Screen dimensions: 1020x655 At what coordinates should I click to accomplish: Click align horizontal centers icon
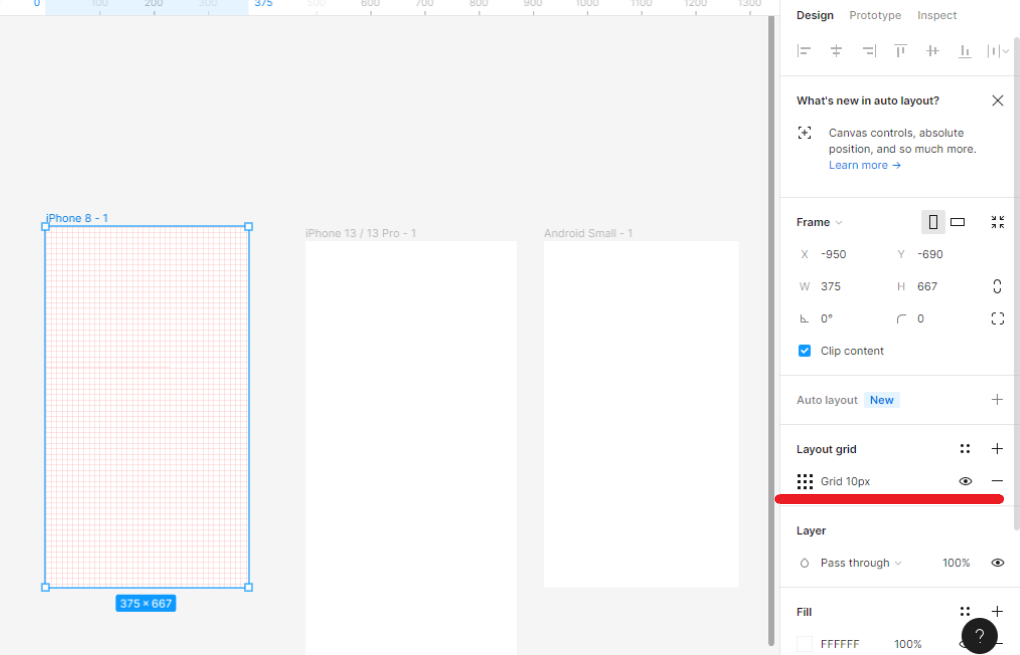pos(836,51)
